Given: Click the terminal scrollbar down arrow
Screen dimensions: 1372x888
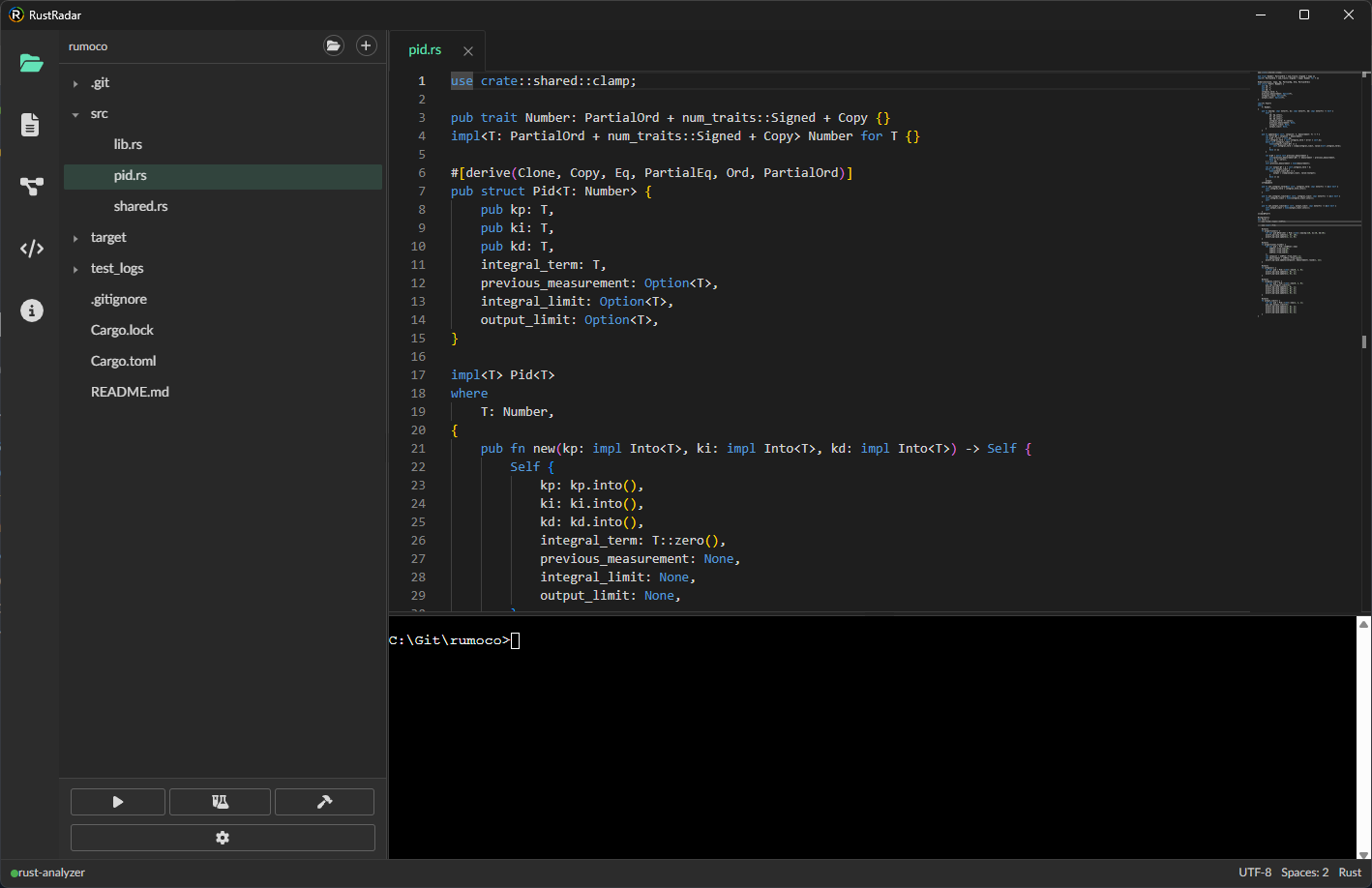Looking at the screenshot, I should tap(1364, 854).
